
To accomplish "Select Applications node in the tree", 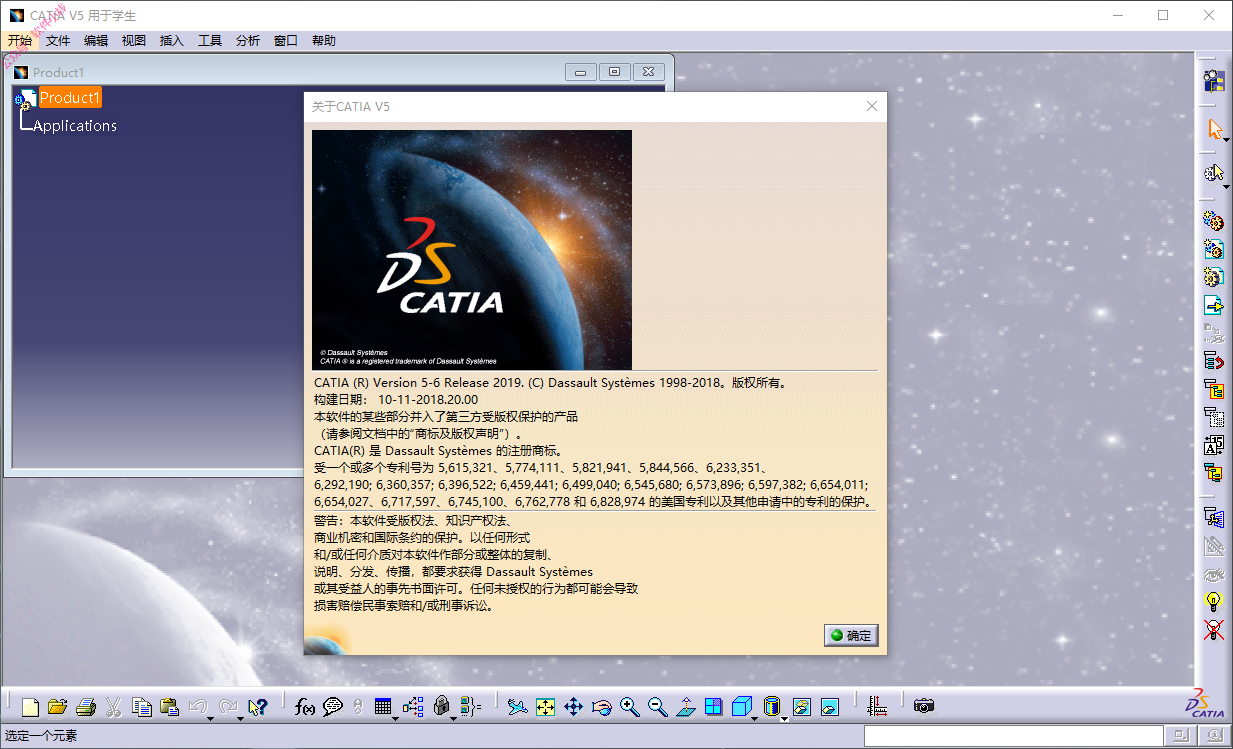I will pyautogui.click(x=75, y=126).
